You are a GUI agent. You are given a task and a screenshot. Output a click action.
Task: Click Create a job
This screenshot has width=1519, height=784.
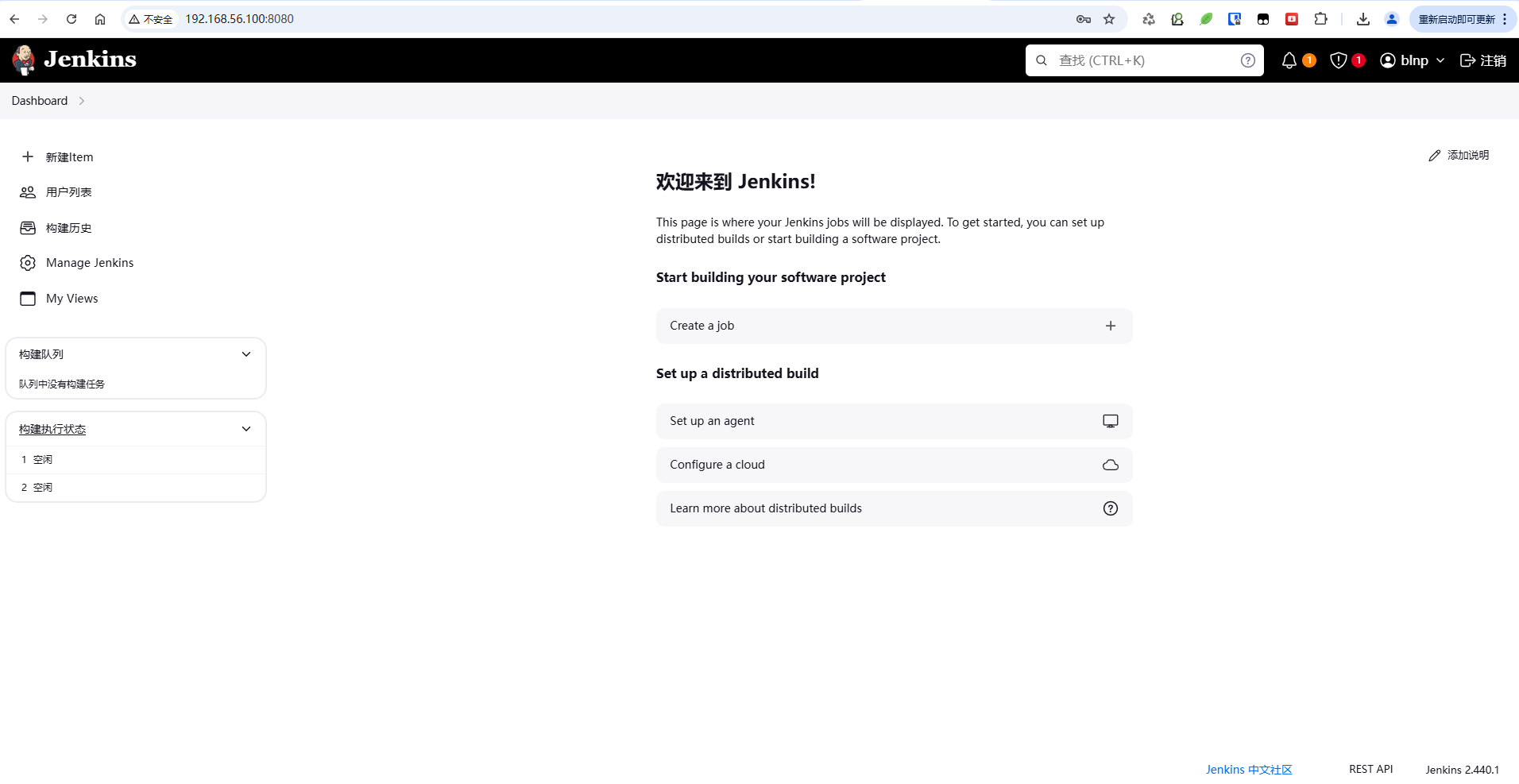[x=894, y=326]
